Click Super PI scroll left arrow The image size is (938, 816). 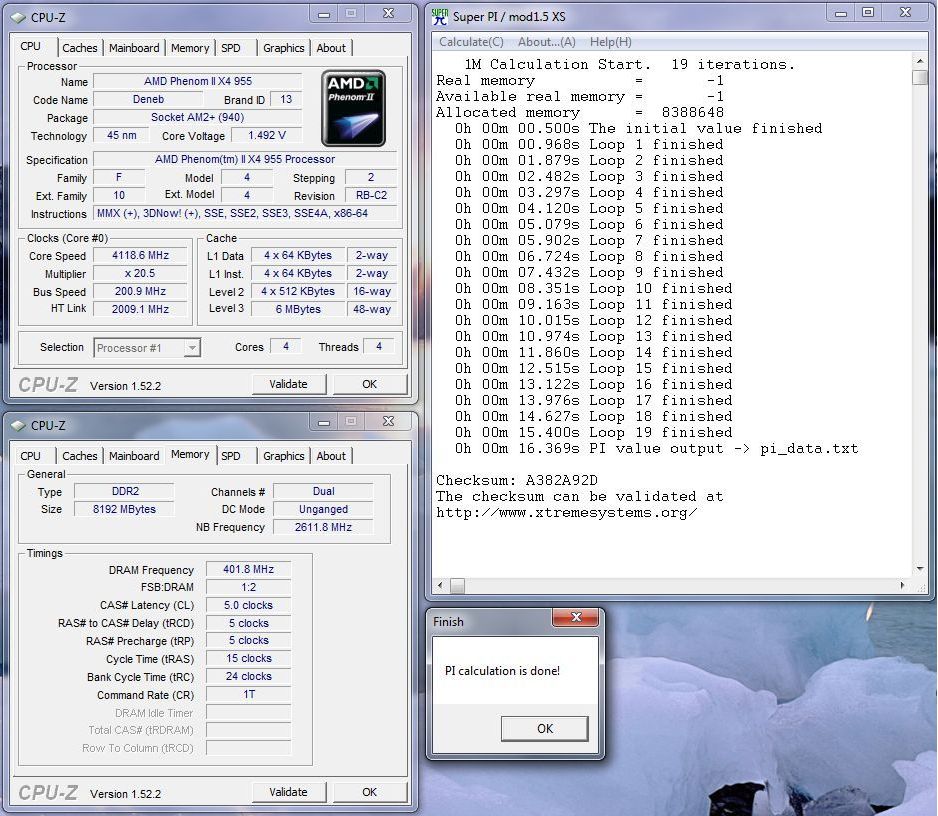(x=440, y=585)
